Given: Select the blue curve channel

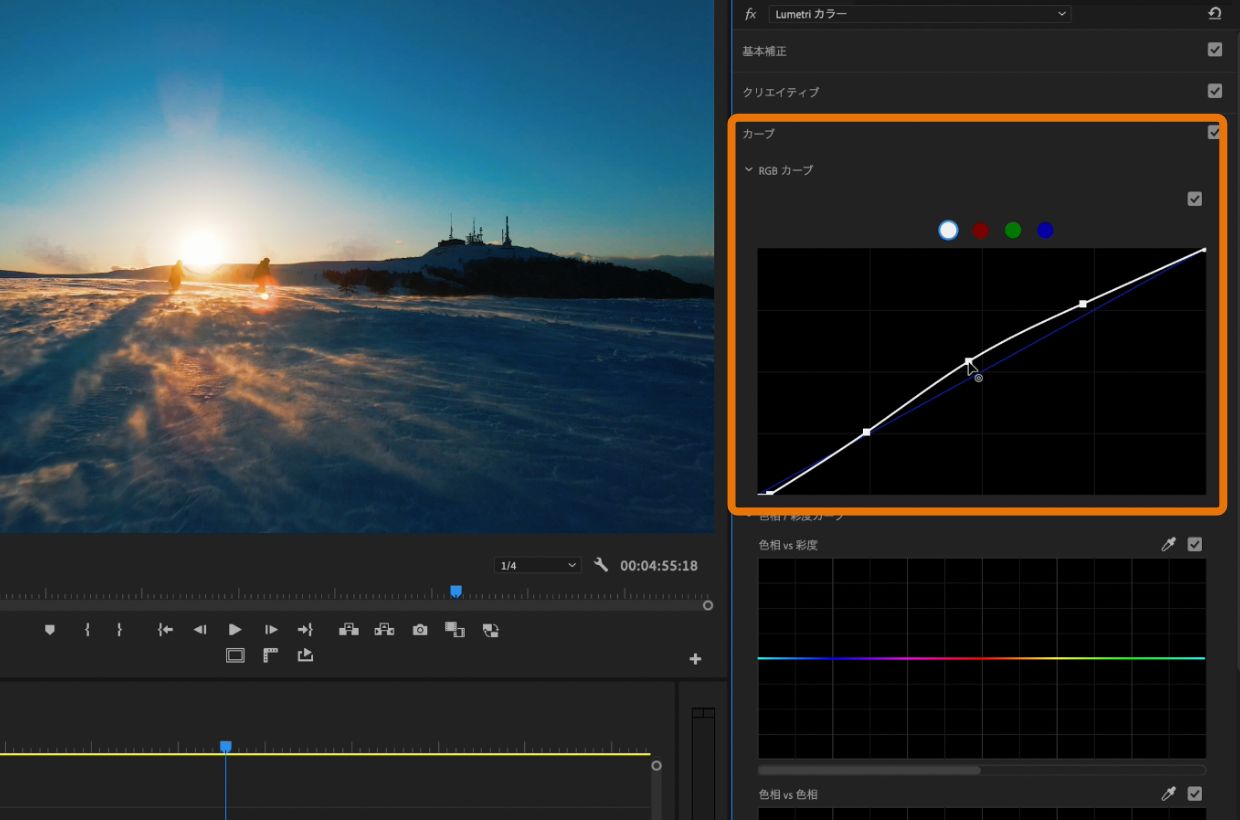Looking at the screenshot, I should (x=1045, y=230).
